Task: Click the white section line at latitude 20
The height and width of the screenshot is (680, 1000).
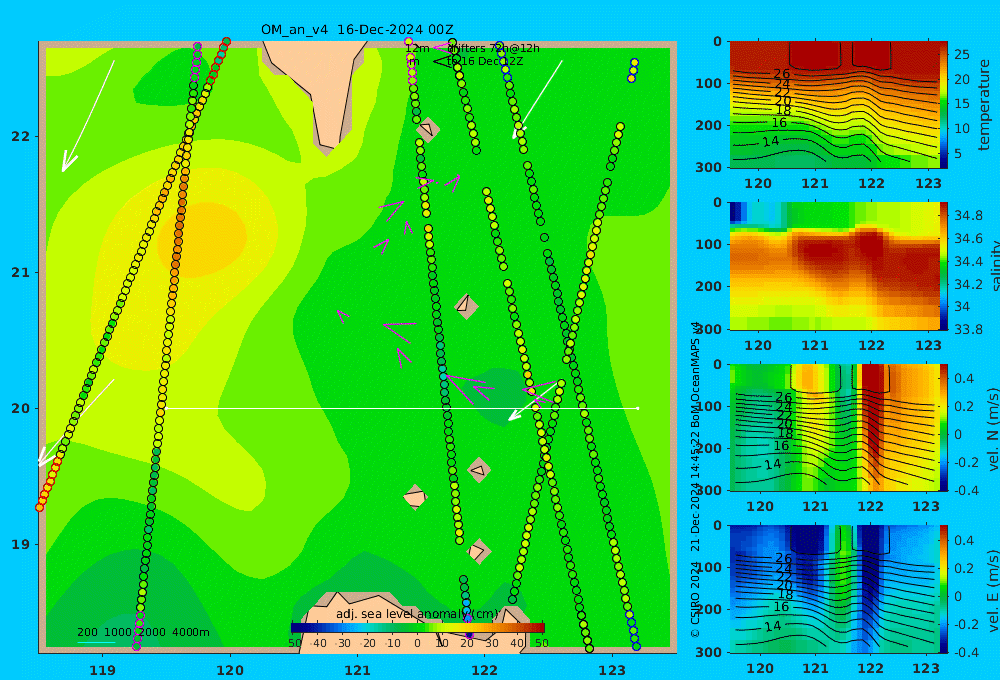Action: [x=402, y=408]
